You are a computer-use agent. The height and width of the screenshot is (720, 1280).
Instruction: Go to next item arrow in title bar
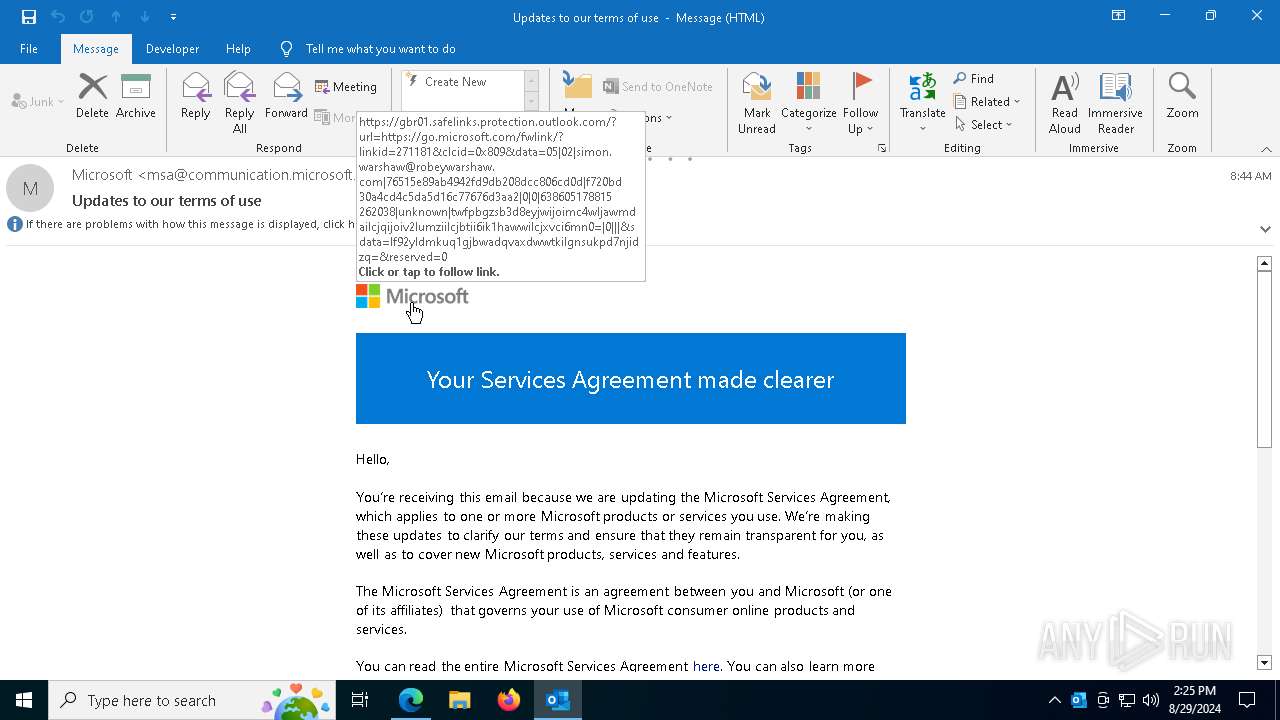[144, 17]
